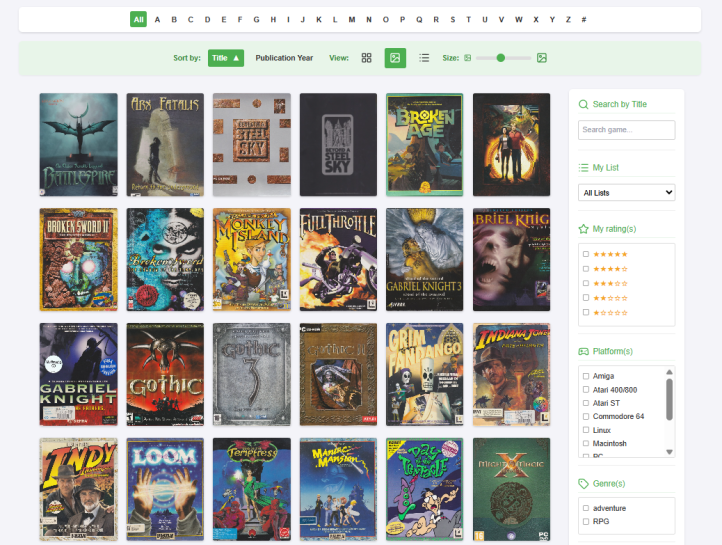This screenshot has height=545, width=722.
Task: Switch to grid view icon
Action: (x=367, y=58)
